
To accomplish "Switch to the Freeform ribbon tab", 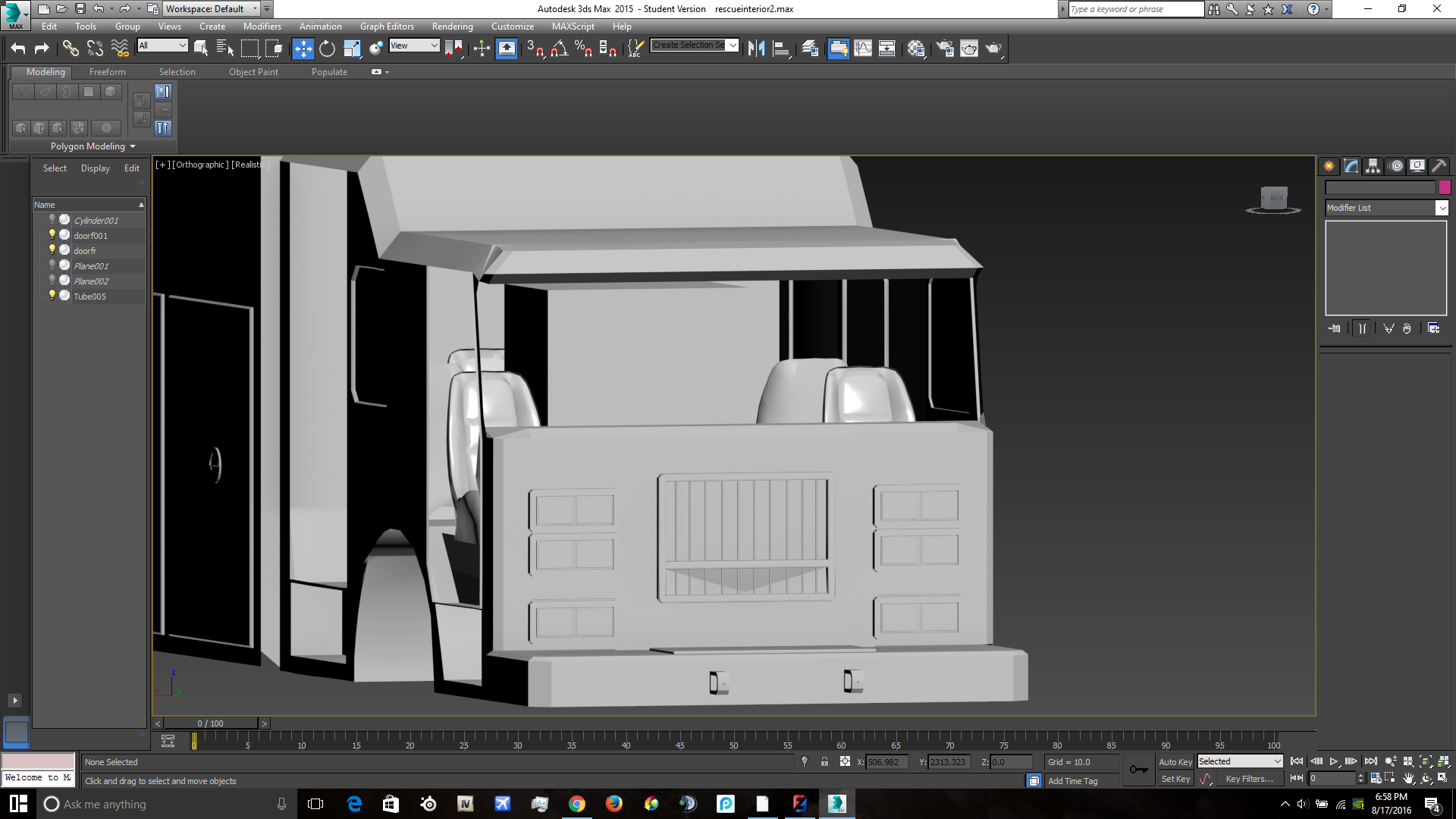I will pos(107,72).
